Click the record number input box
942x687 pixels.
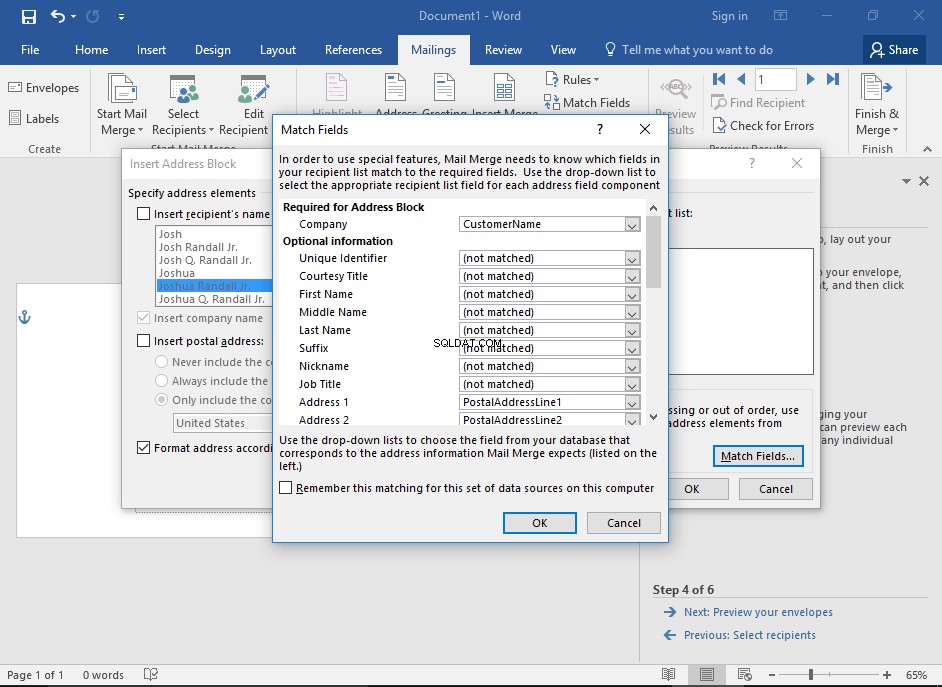[775, 79]
